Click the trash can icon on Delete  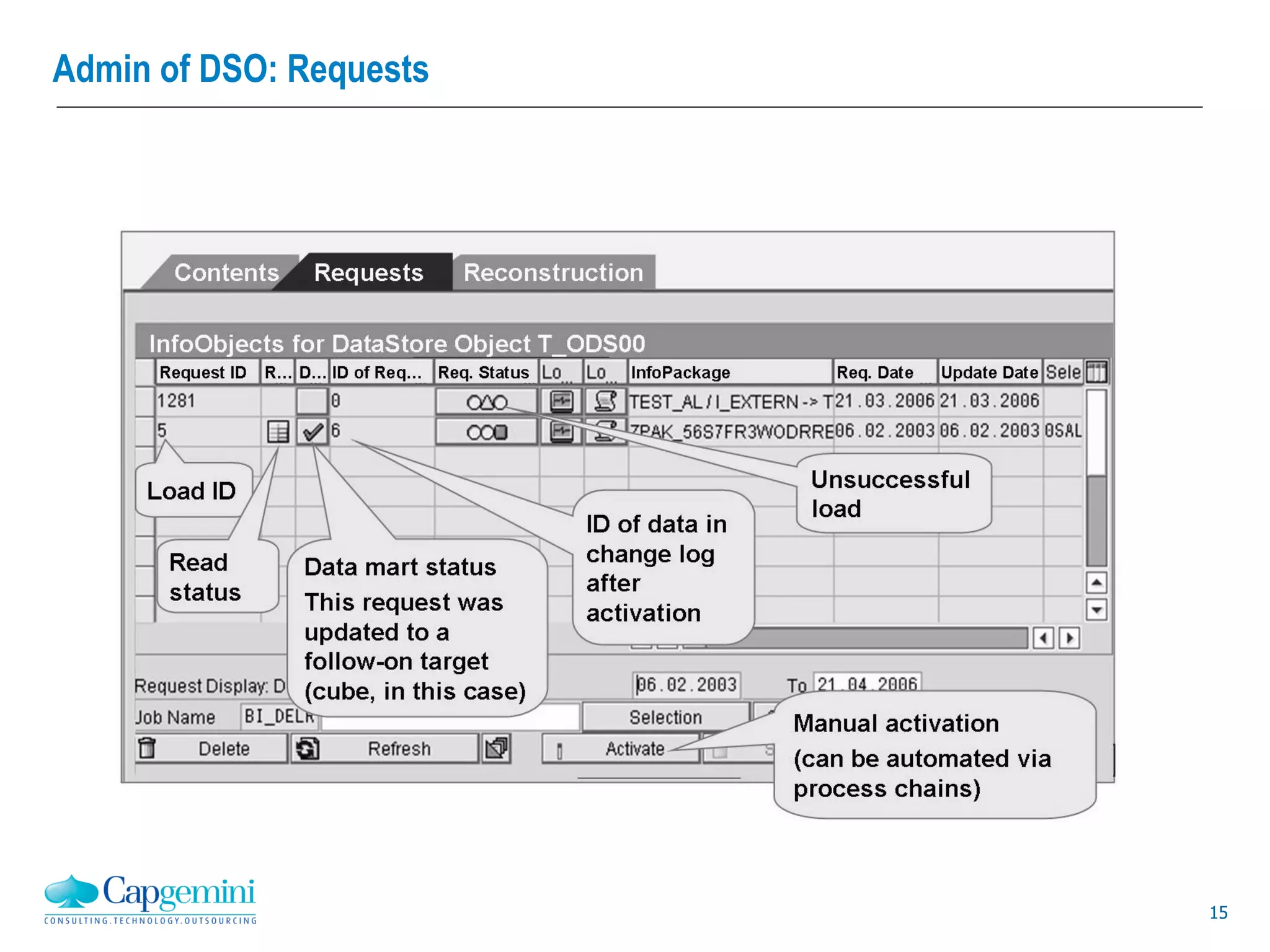[148, 748]
